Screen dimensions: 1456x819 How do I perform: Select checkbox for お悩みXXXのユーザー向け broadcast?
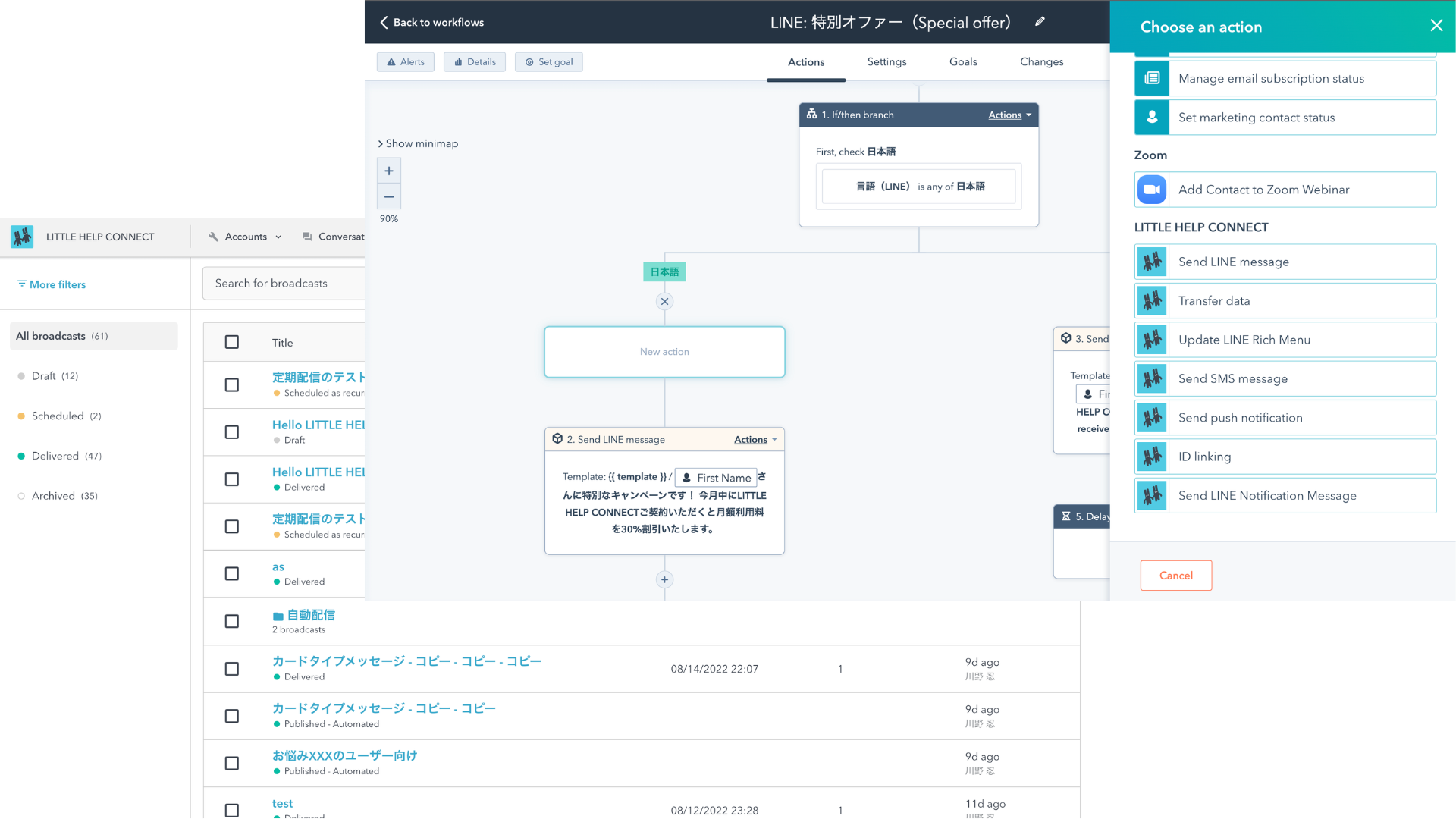pyautogui.click(x=232, y=763)
